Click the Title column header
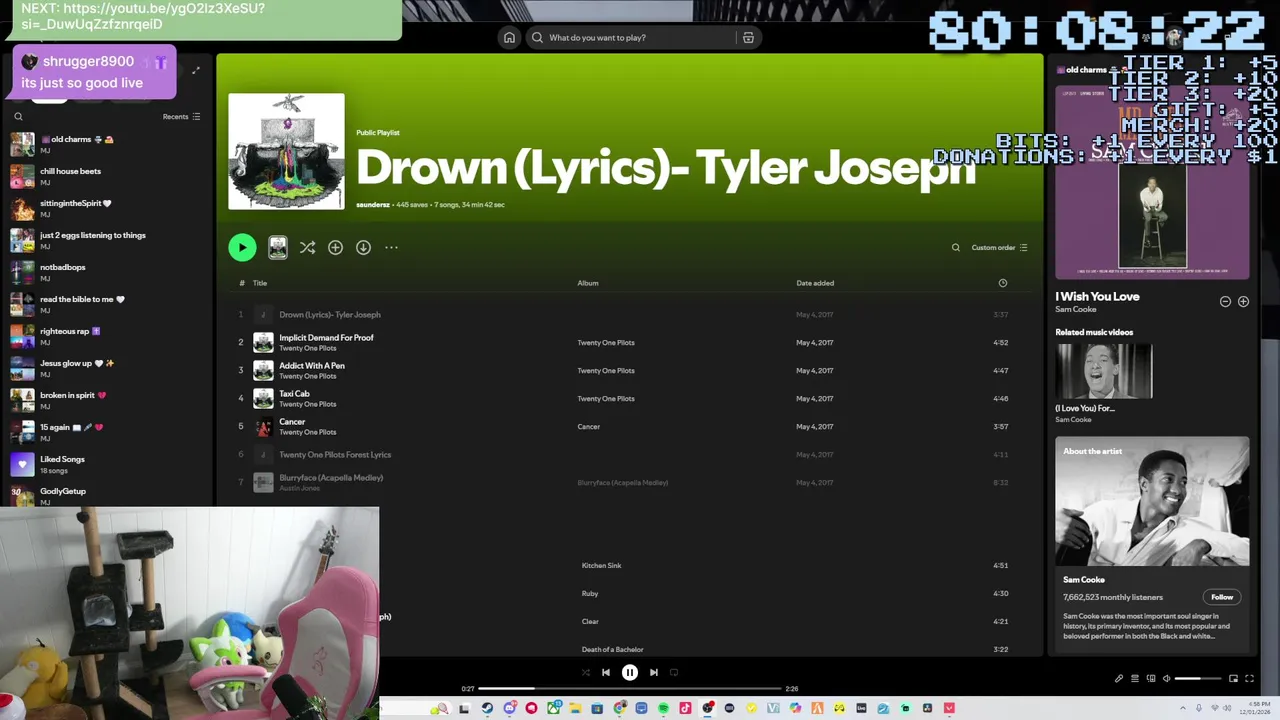 click(259, 283)
